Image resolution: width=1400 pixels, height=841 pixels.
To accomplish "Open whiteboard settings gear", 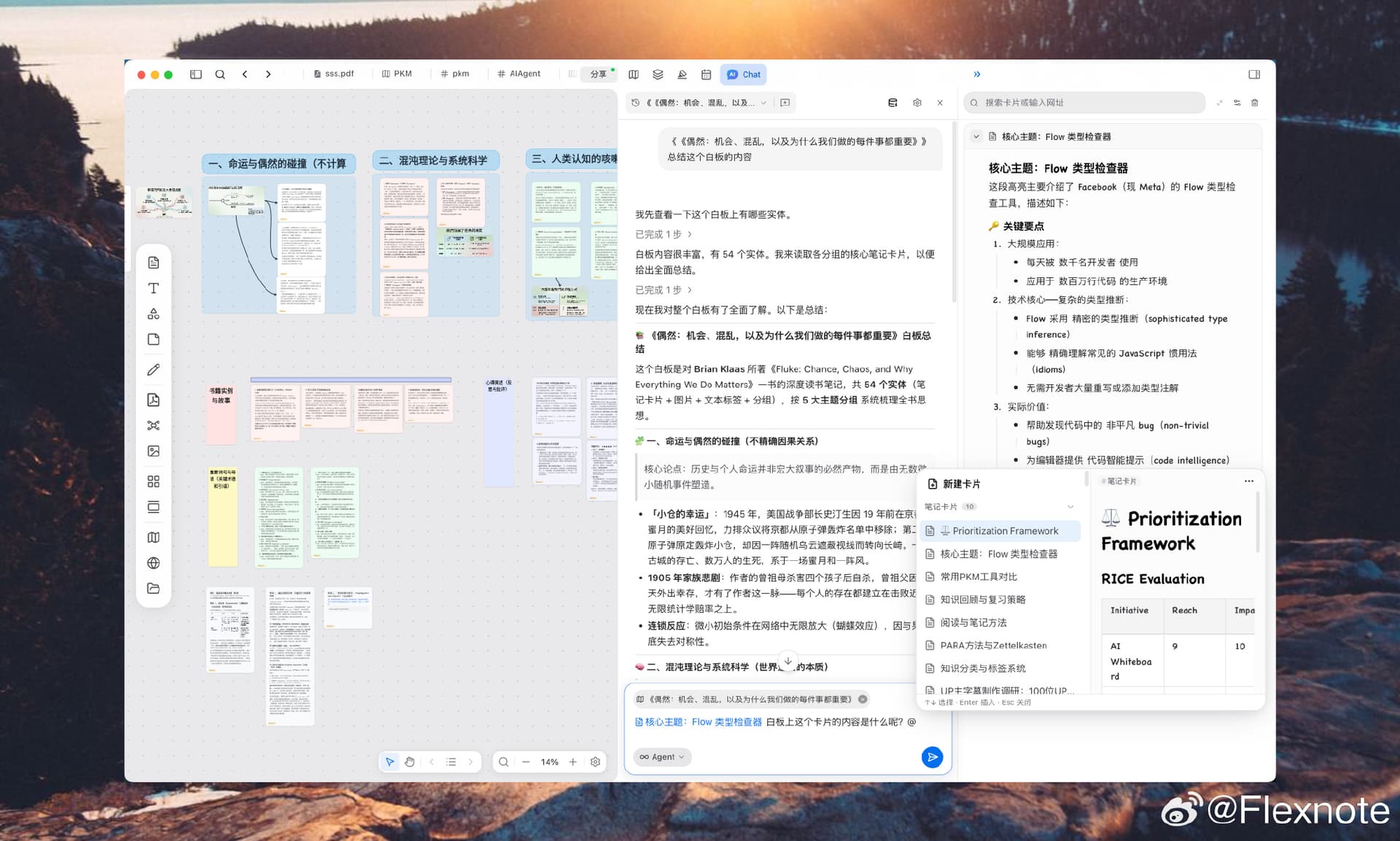I will (595, 761).
